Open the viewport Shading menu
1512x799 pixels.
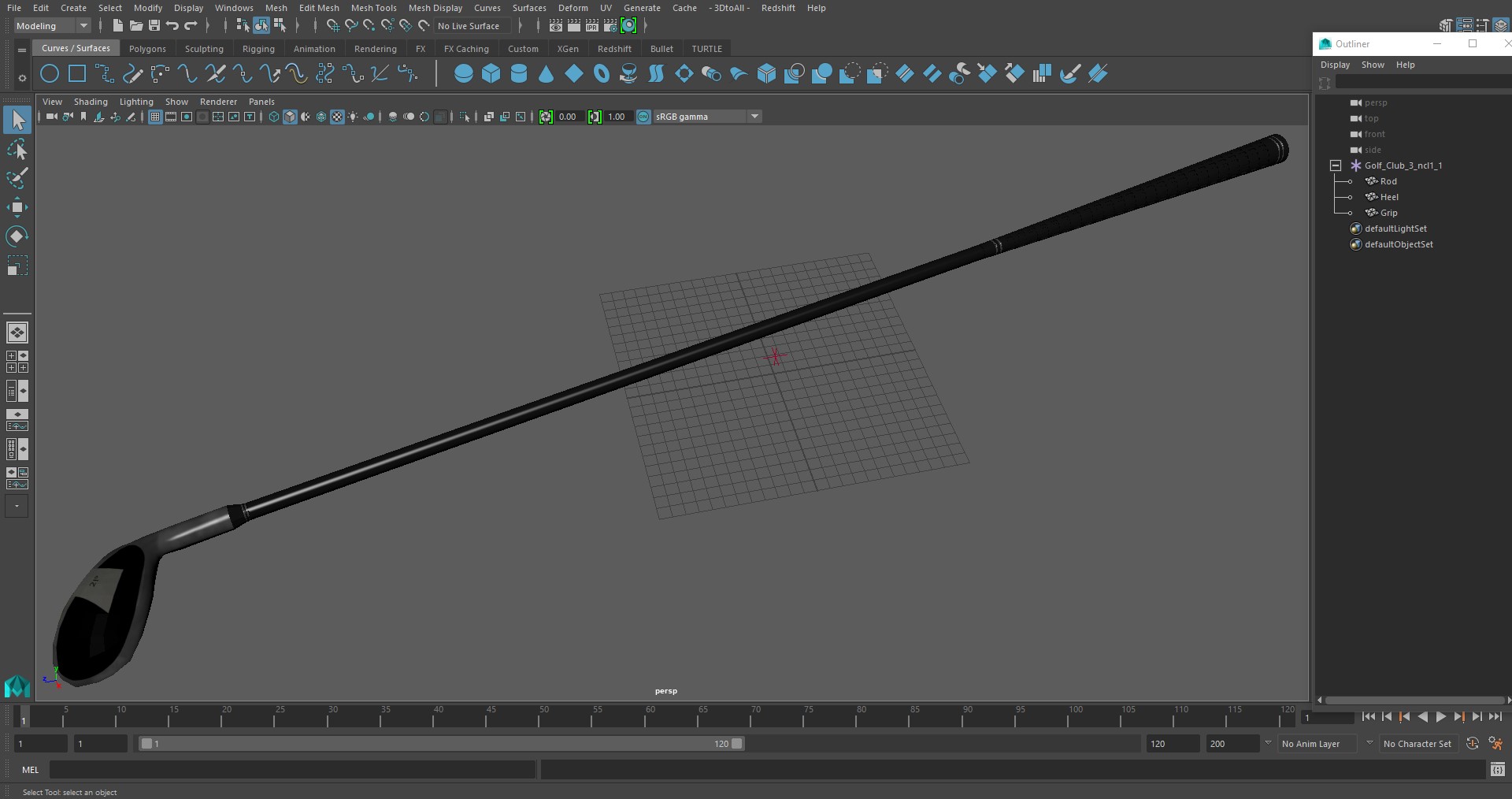(91, 102)
